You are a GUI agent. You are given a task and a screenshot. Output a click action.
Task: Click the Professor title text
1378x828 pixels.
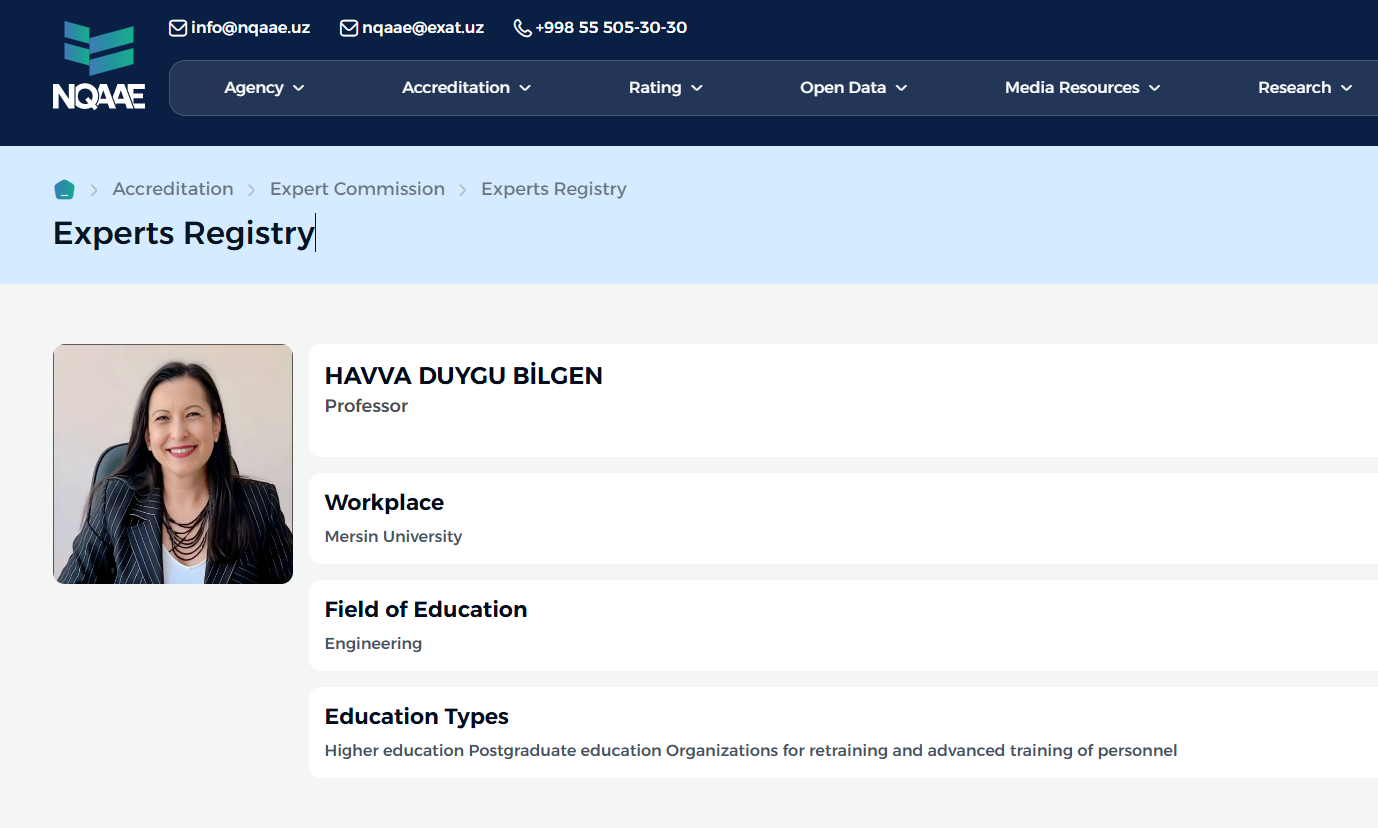click(x=366, y=406)
